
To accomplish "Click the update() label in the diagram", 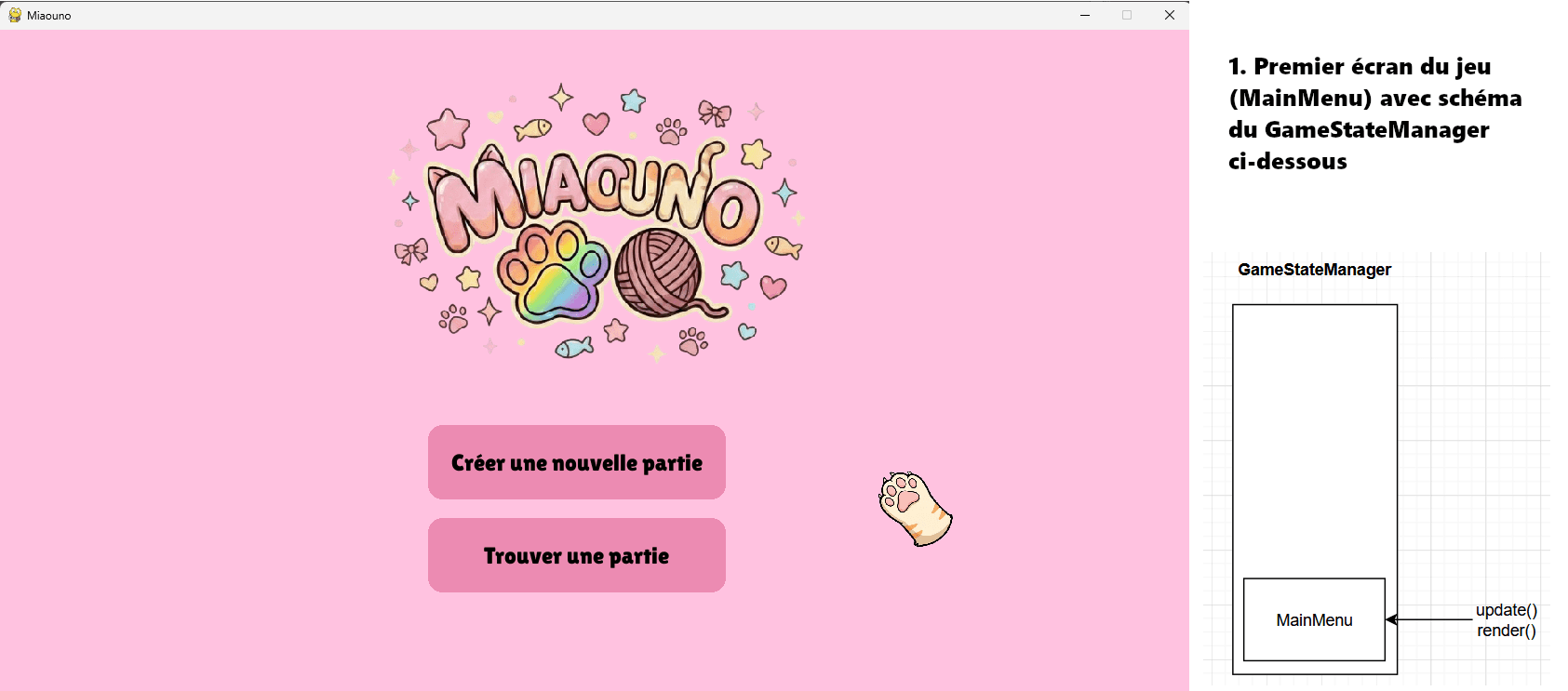I will tap(1506, 610).
